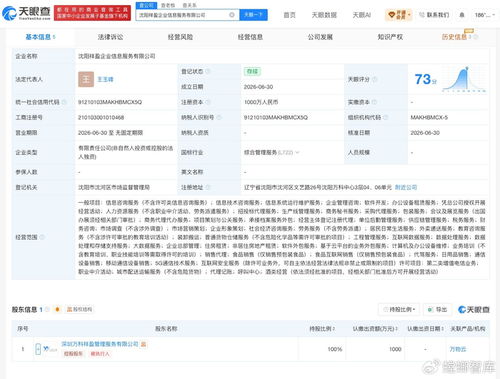
Task: Open the 持股比例 filter dropdown
Action: (x=399, y=310)
